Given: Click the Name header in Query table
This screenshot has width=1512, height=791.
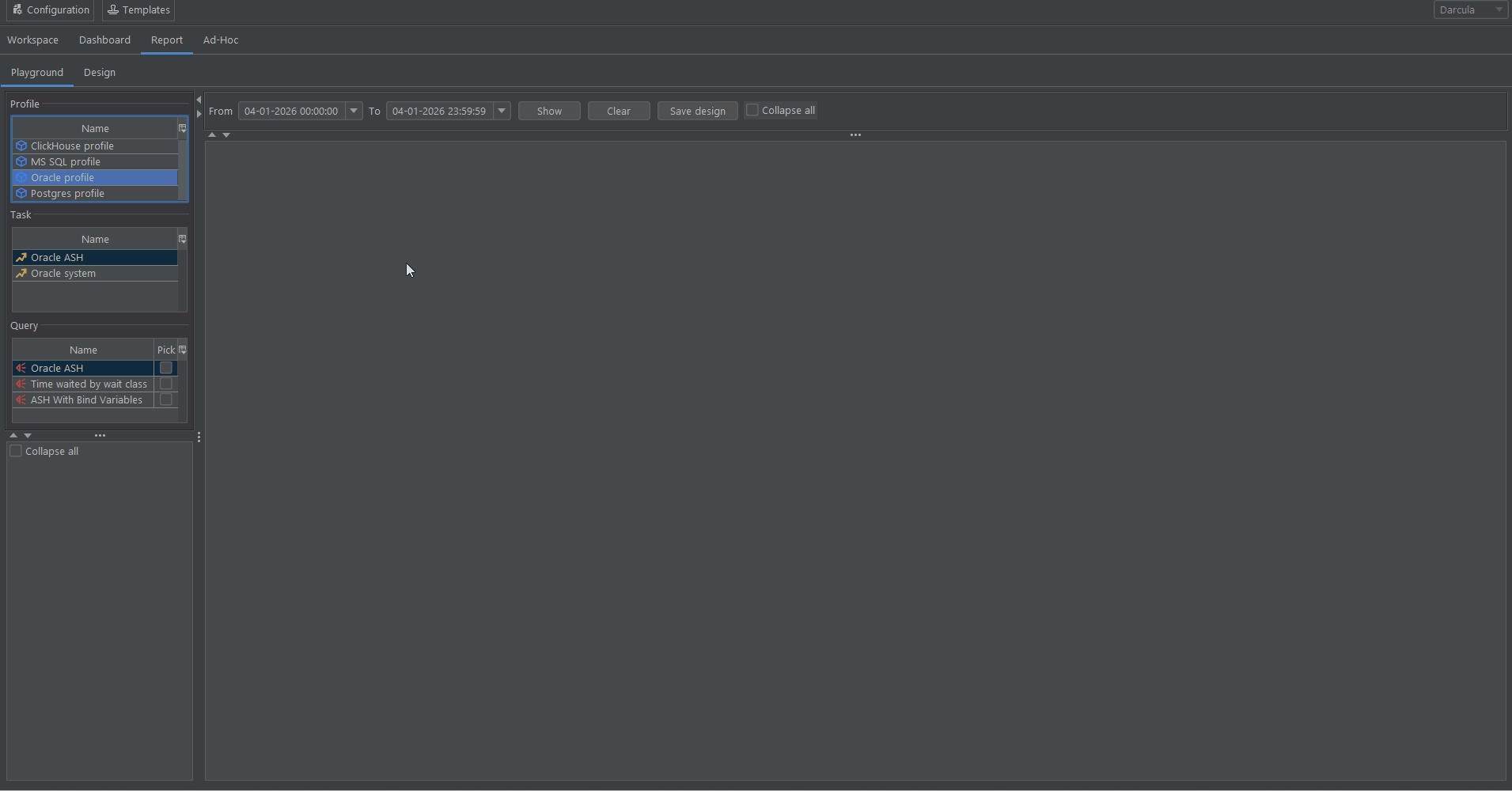Looking at the screenshot, I should 83,350.
